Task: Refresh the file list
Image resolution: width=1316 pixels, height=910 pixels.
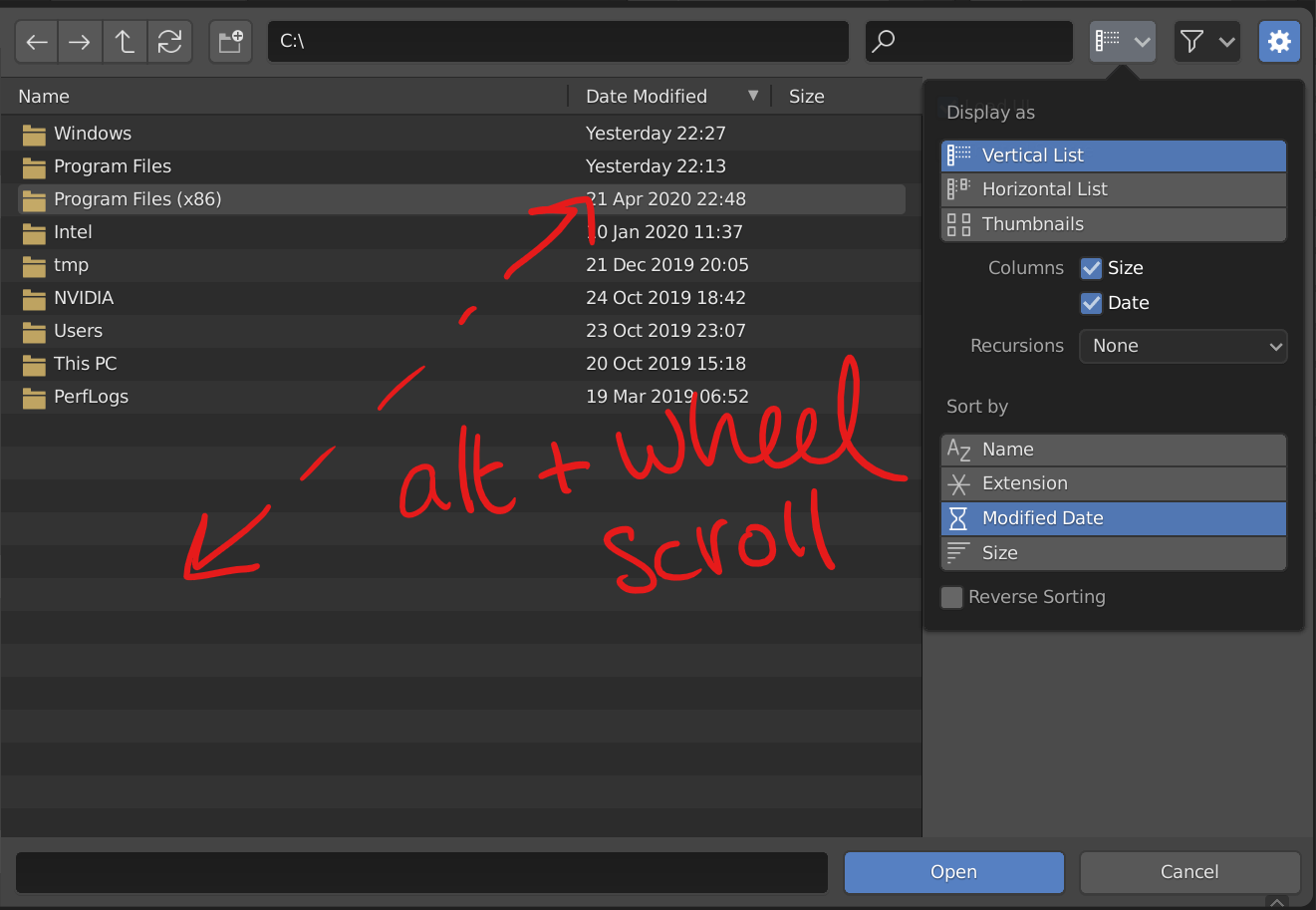Action: pyautogui.click(x=170, y=42)
